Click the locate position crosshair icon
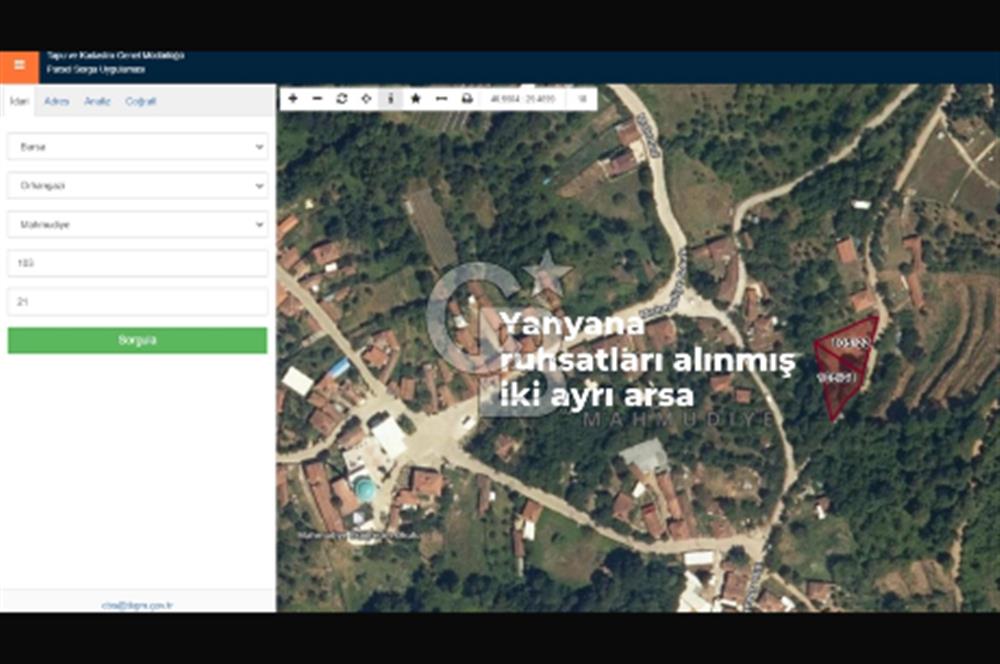1000x664 pixels. point(366,99)
